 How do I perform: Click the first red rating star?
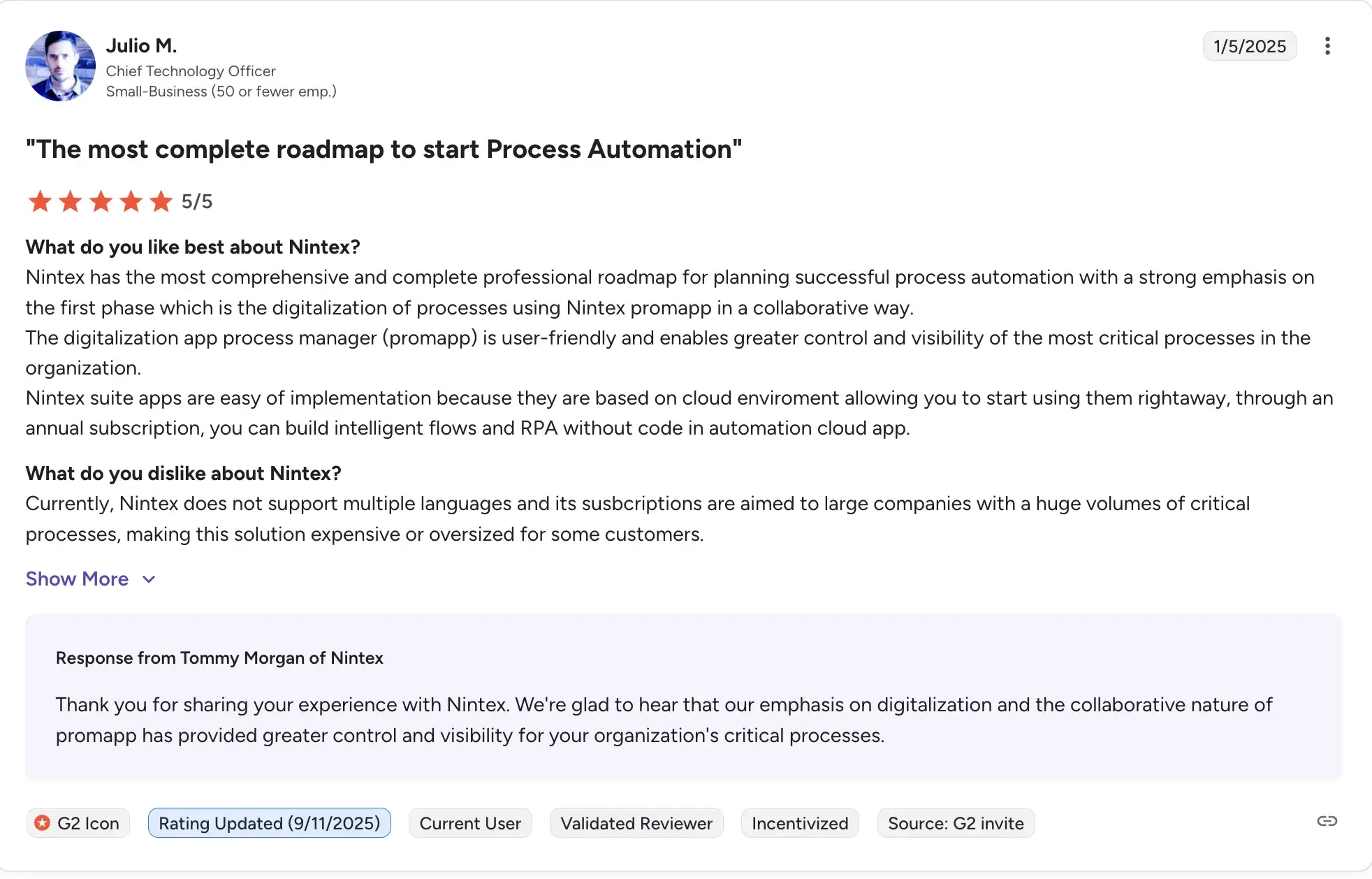[40, 201]
